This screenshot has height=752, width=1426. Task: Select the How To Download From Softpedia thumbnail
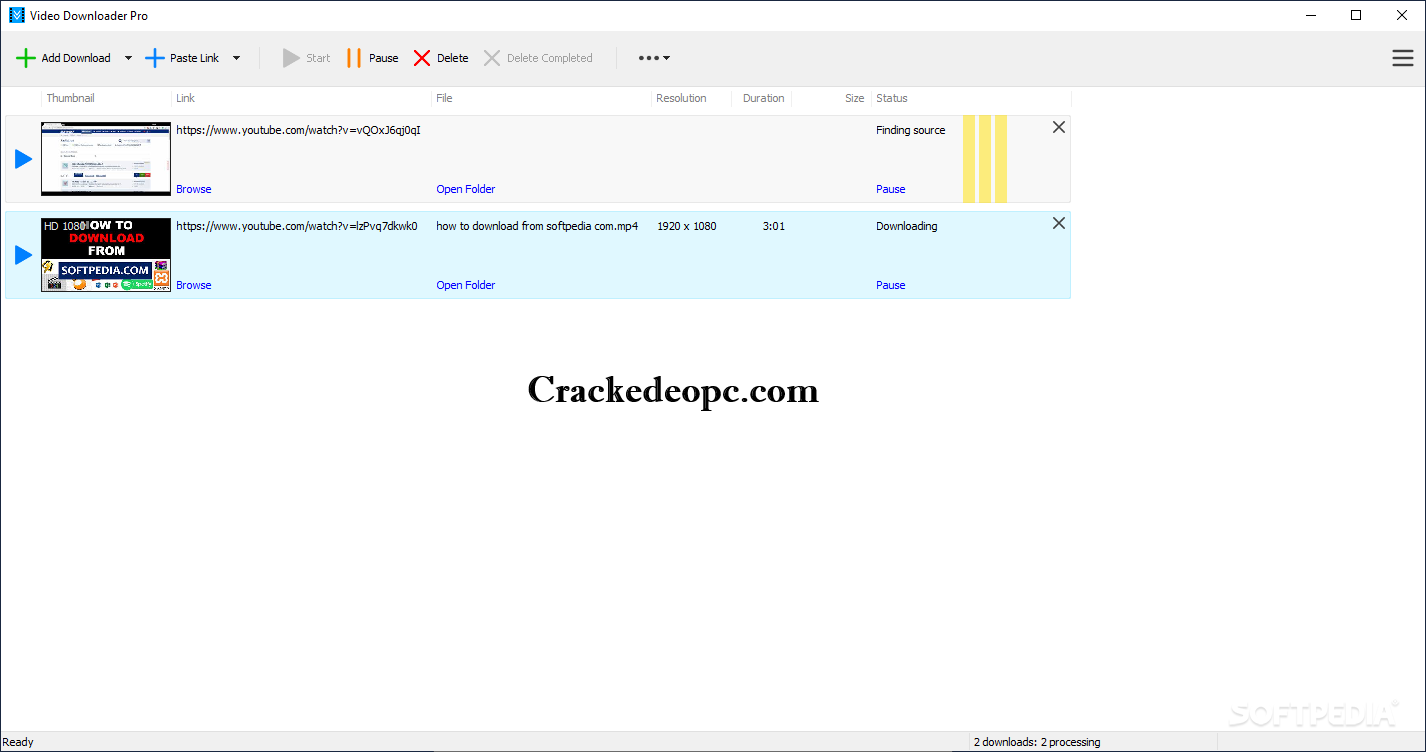(x=106, y=255)
